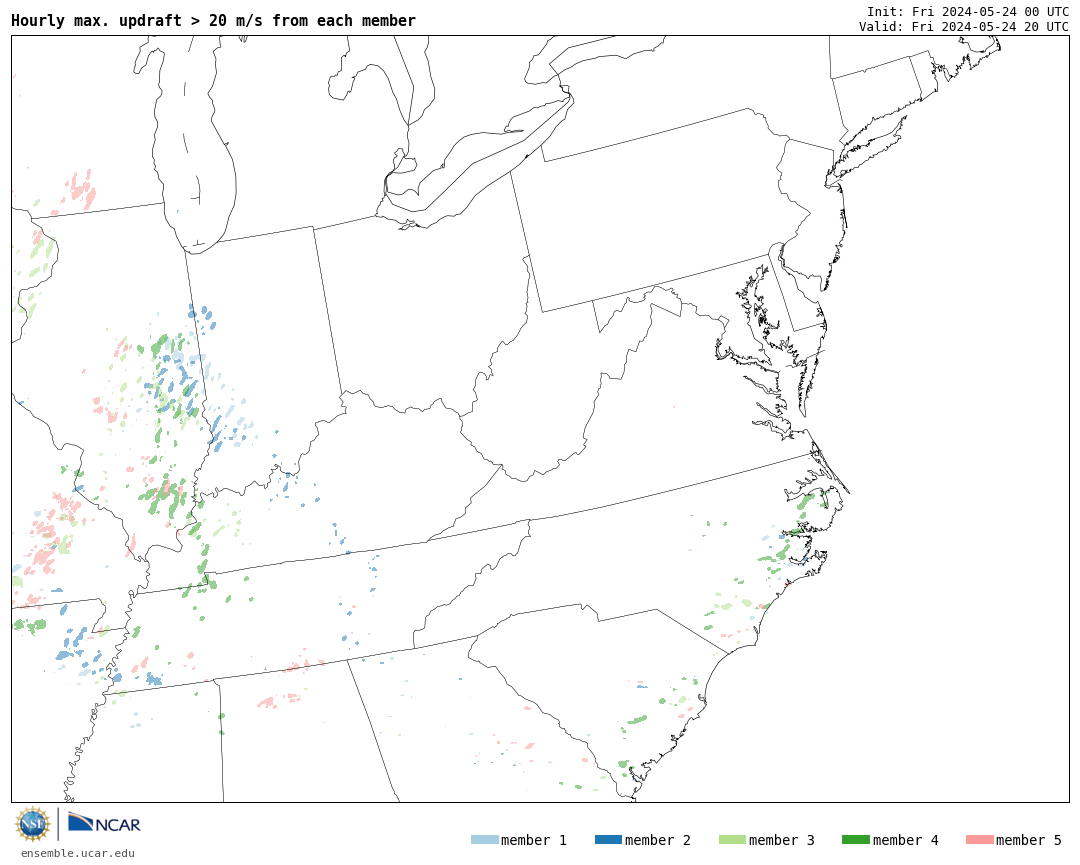Open the ensemble.ucar.edu link text
The height and width of the screenshot is (865, 1080).
coord(78,853)
